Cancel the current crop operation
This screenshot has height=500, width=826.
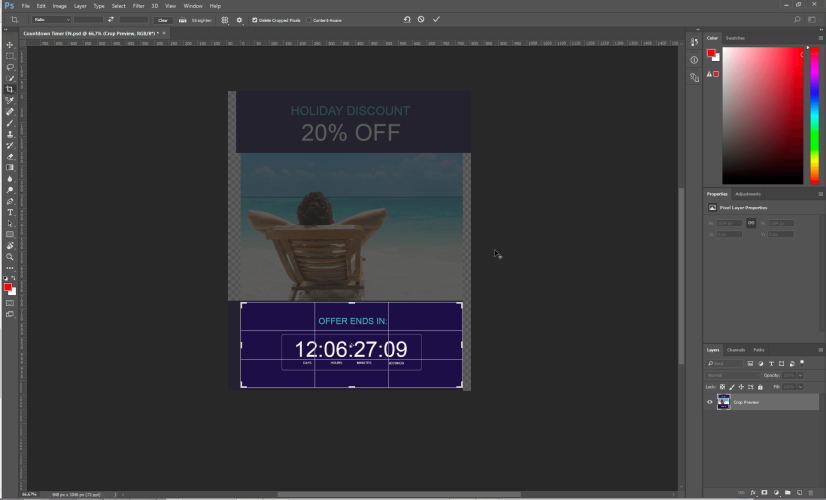421,19
